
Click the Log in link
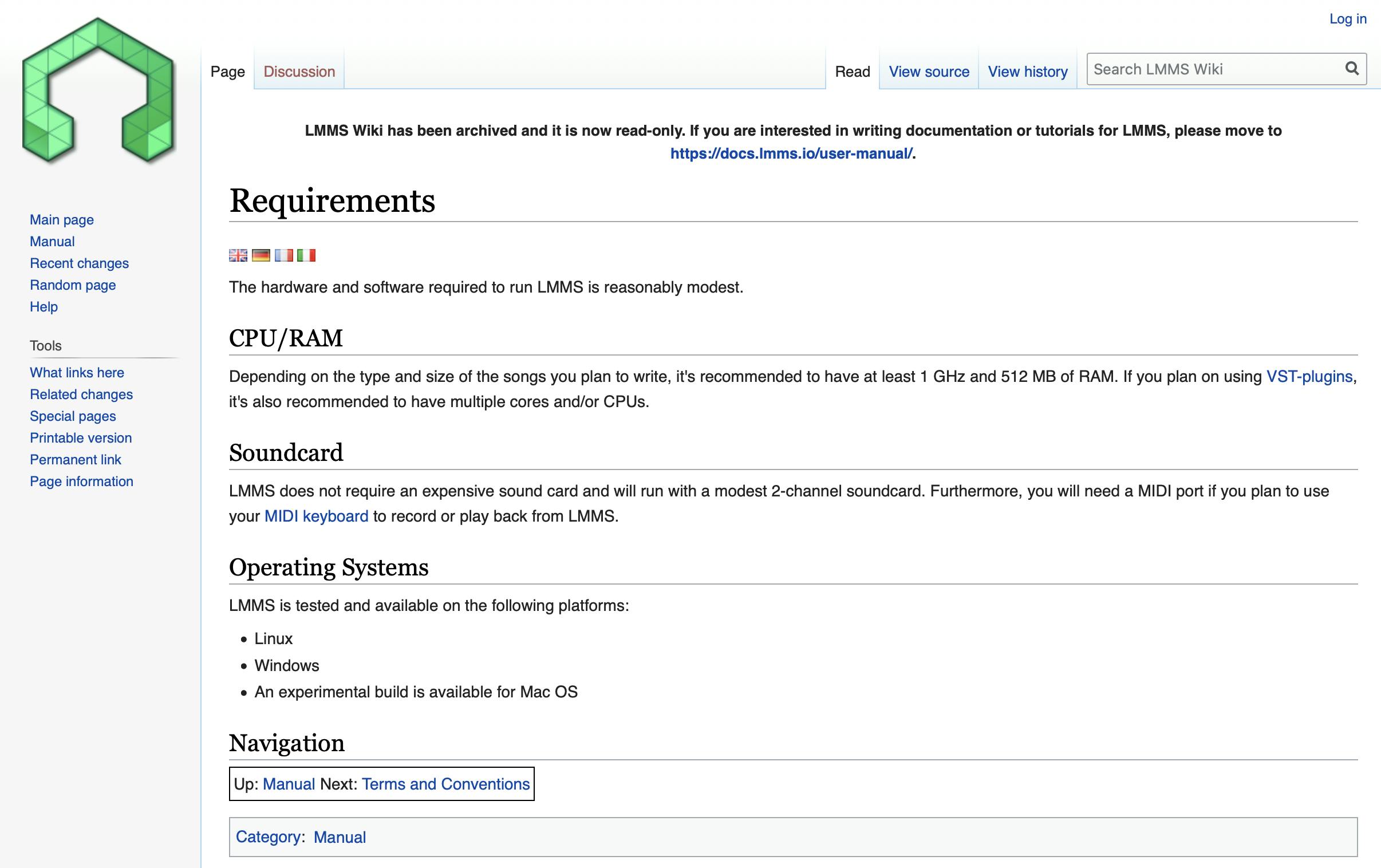coord(1347,19)
